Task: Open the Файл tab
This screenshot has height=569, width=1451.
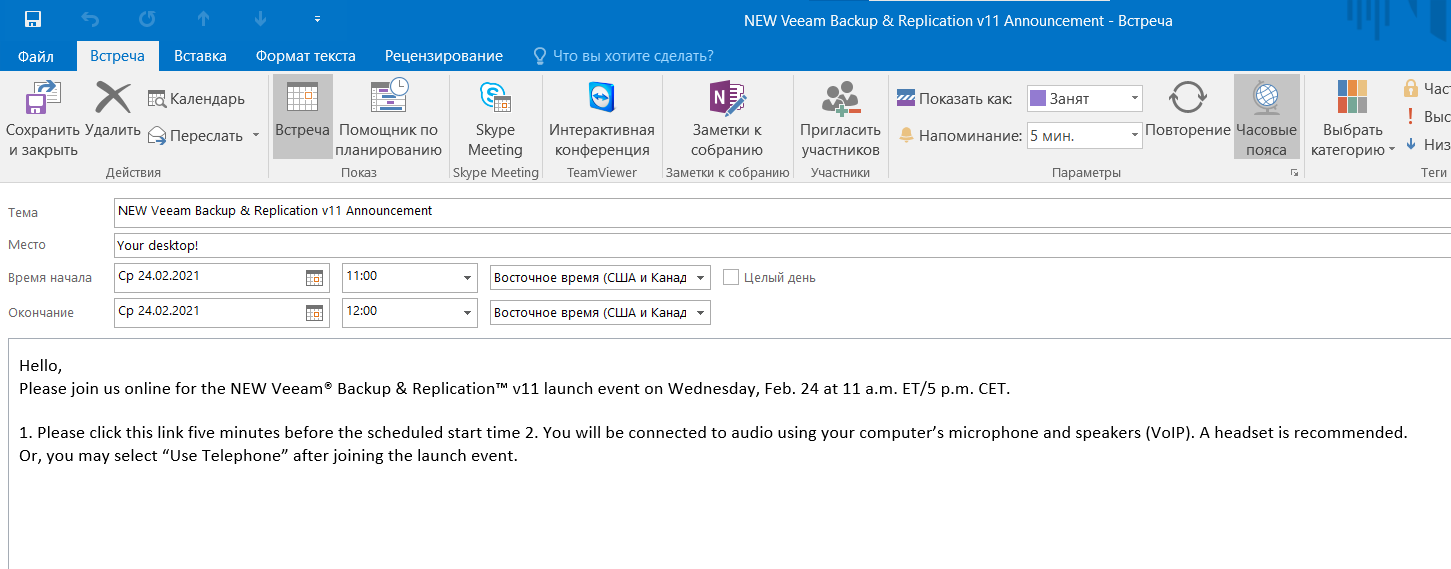Action: pyautogui.click(x=36, y=56)
